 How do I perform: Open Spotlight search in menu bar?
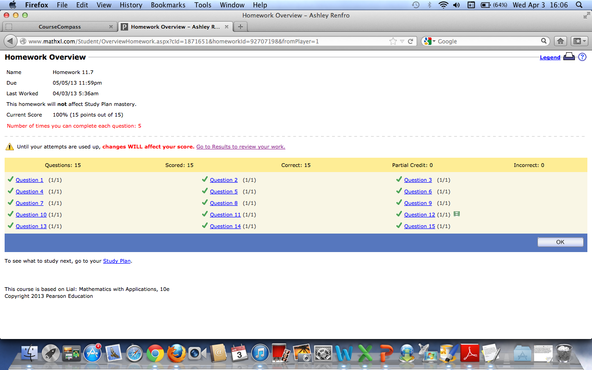point(579,5)
